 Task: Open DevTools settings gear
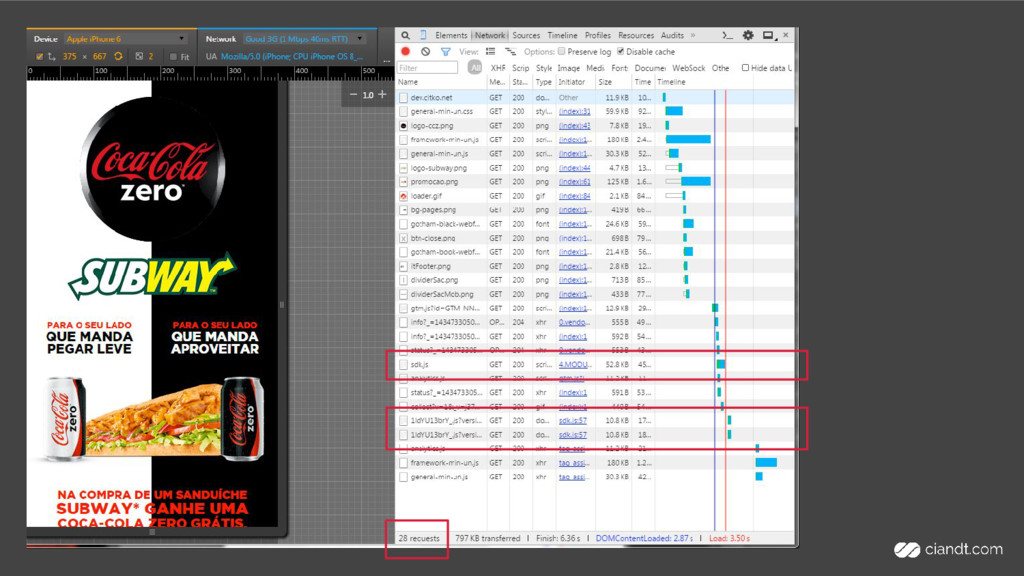coord(748,35)
